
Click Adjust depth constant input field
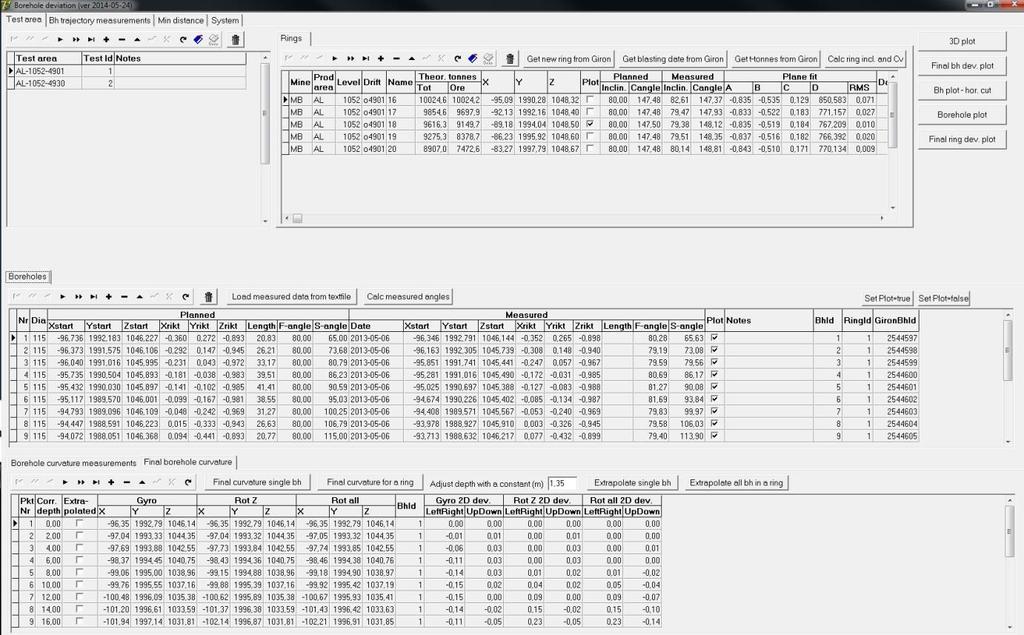click(562, 483)
